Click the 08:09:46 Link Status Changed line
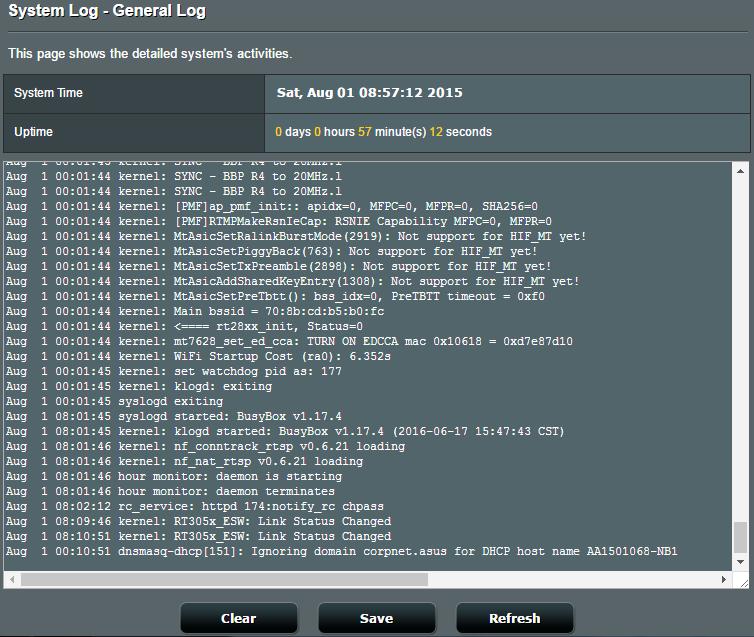 click(199, 521)
